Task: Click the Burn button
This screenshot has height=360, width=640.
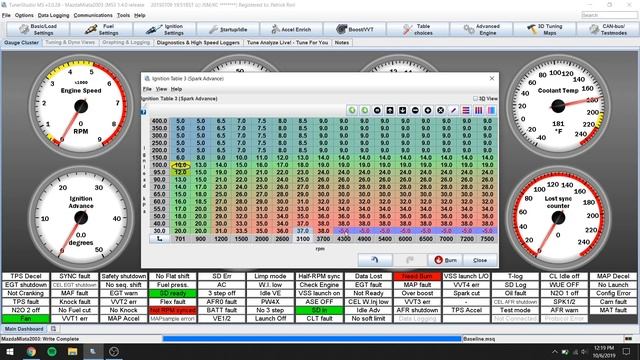Action: tap(445, 260)
